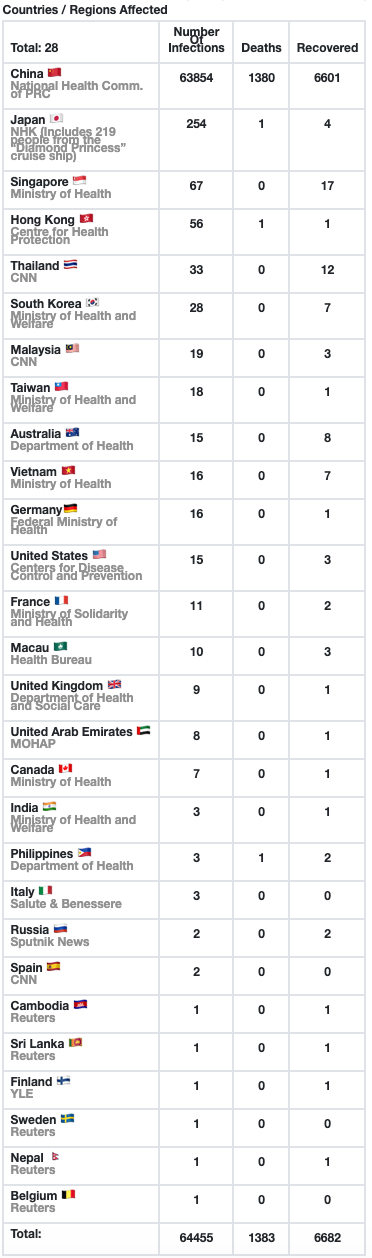372x1258 pixels.
Task: Open National Health Comm. of PRC source
Action: tap(76, 91)
